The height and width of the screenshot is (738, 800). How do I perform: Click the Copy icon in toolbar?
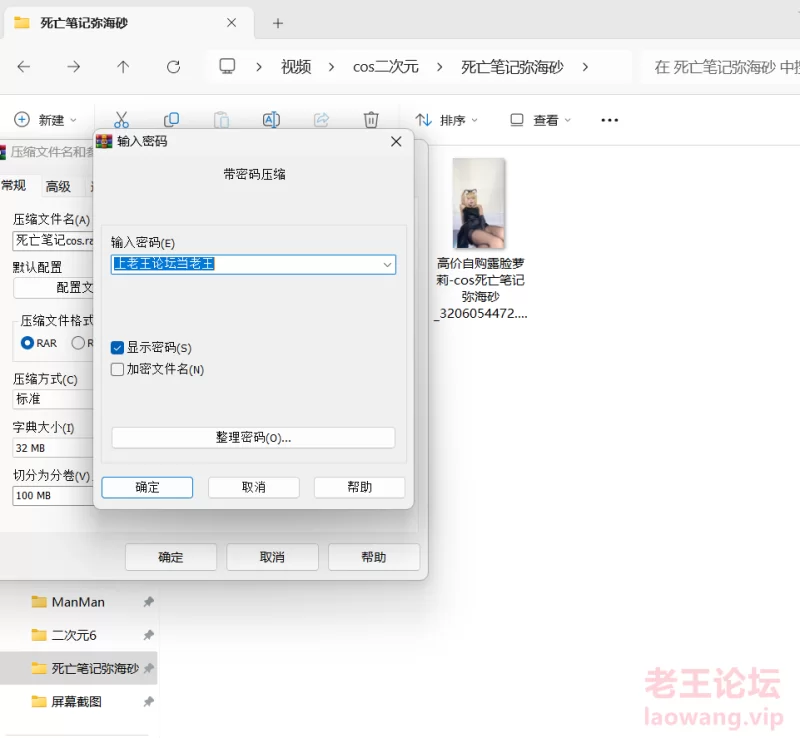(x=171, y=120)
